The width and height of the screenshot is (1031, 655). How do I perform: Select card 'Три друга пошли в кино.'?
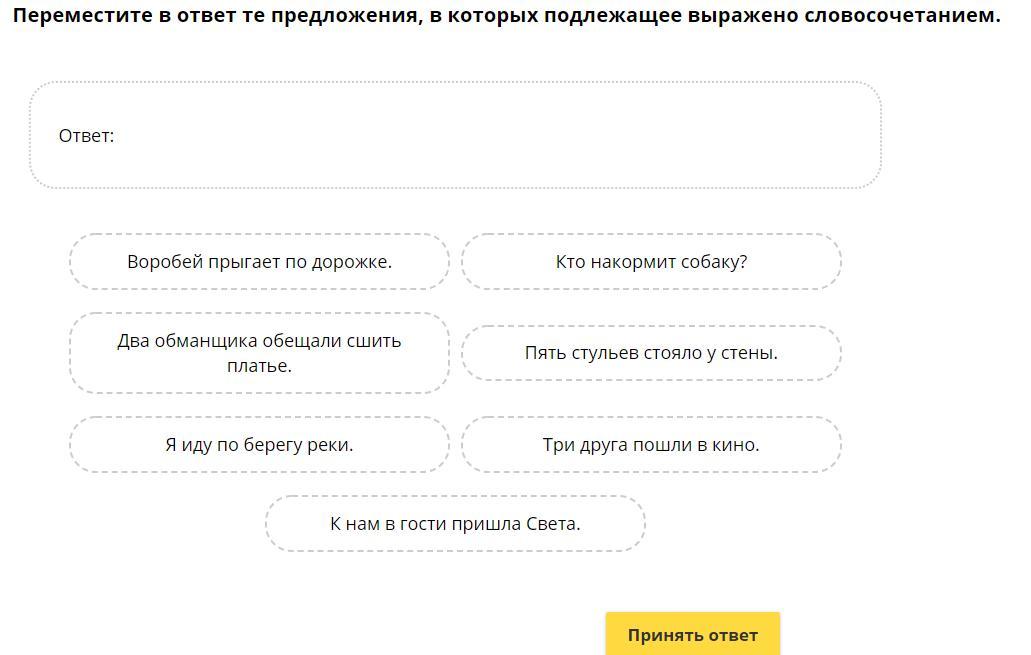[651, 445]
